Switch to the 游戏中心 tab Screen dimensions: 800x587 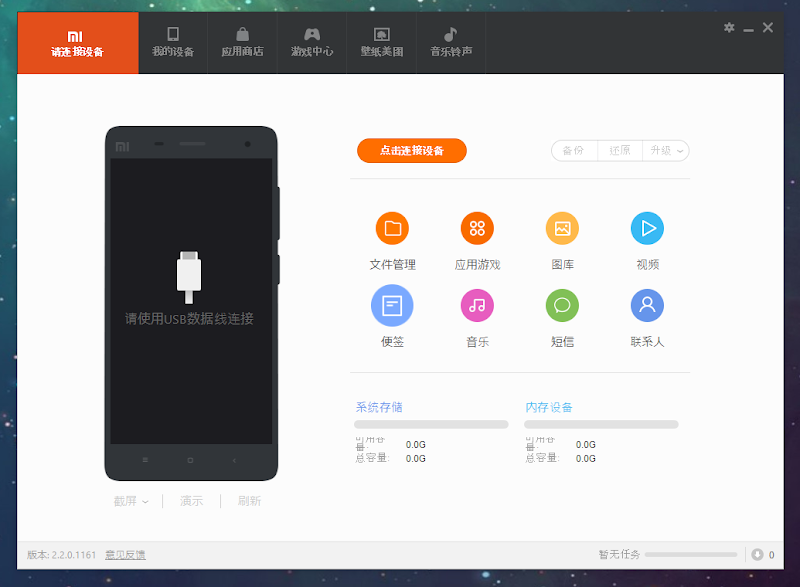point(312,43)
